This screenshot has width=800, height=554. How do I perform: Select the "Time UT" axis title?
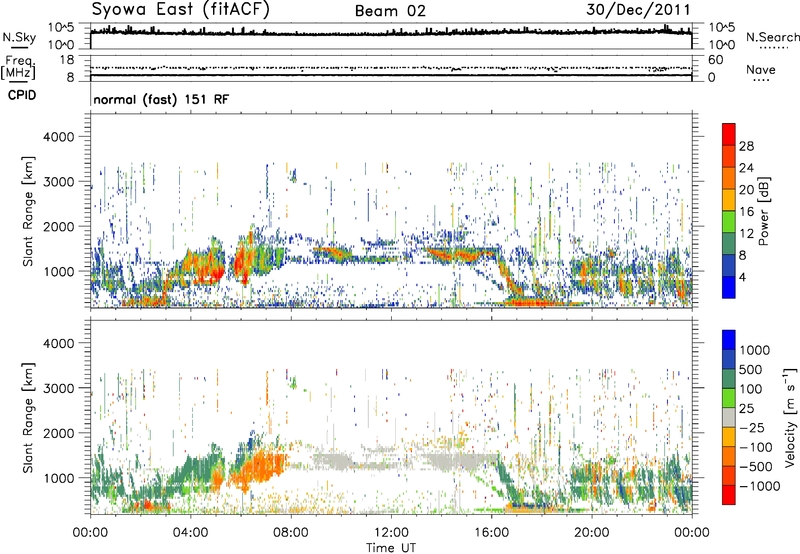click(x=391, y=548)
